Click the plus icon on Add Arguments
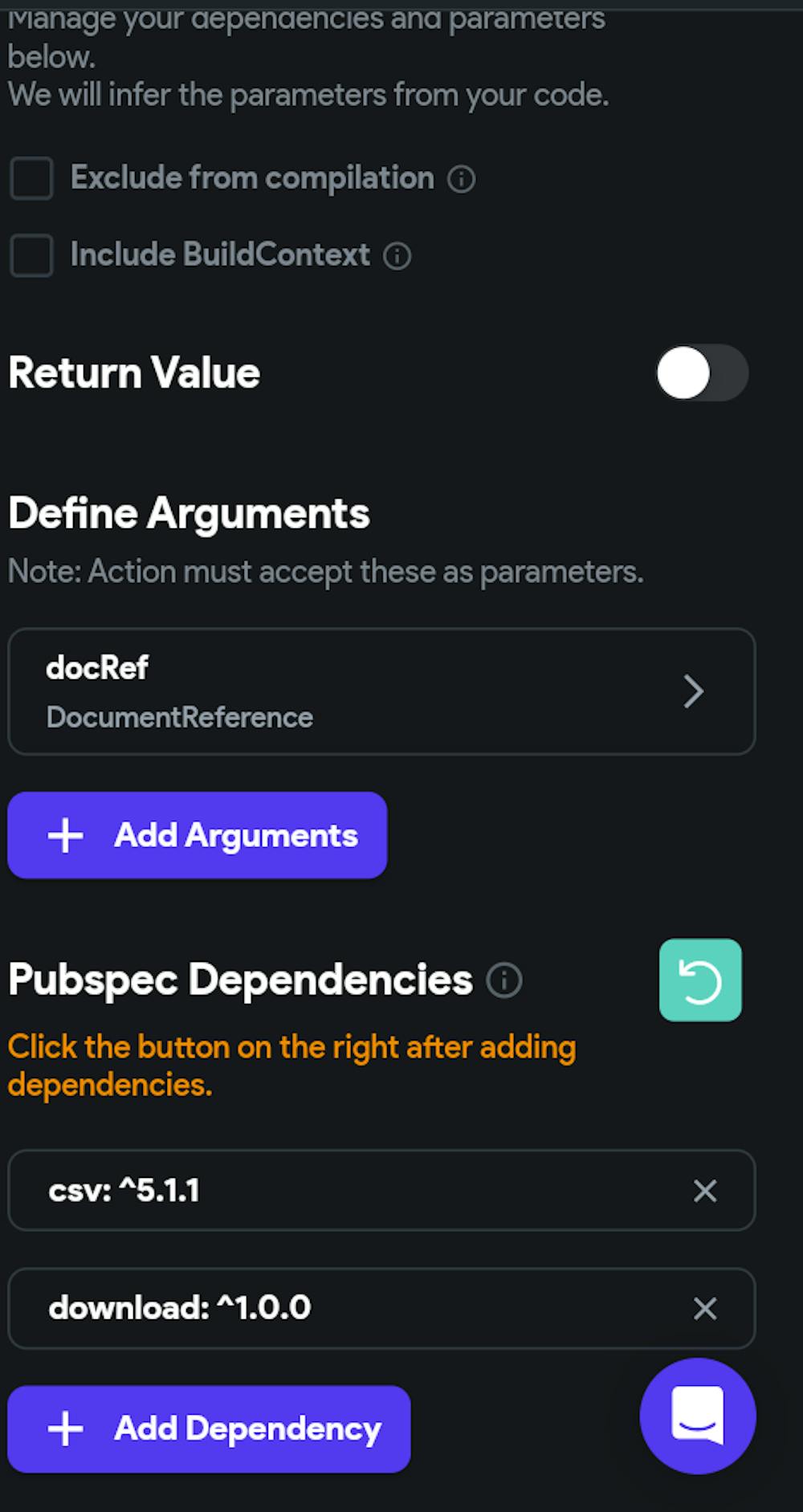The height and width of the screenshot is (1512, 803). click(66, 836)
